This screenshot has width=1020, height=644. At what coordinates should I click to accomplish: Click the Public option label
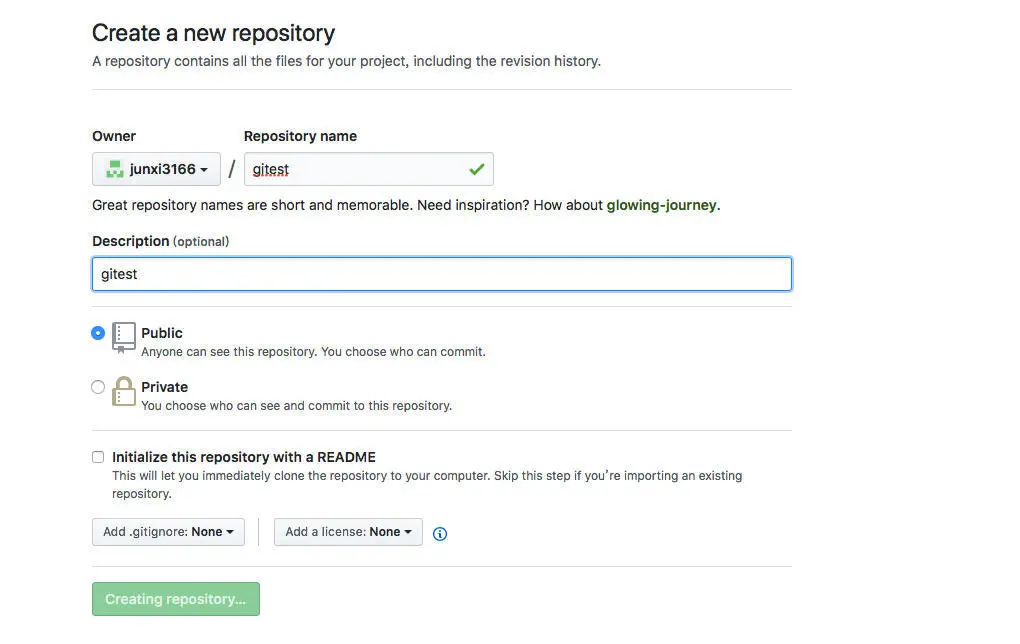pos(162,333)
